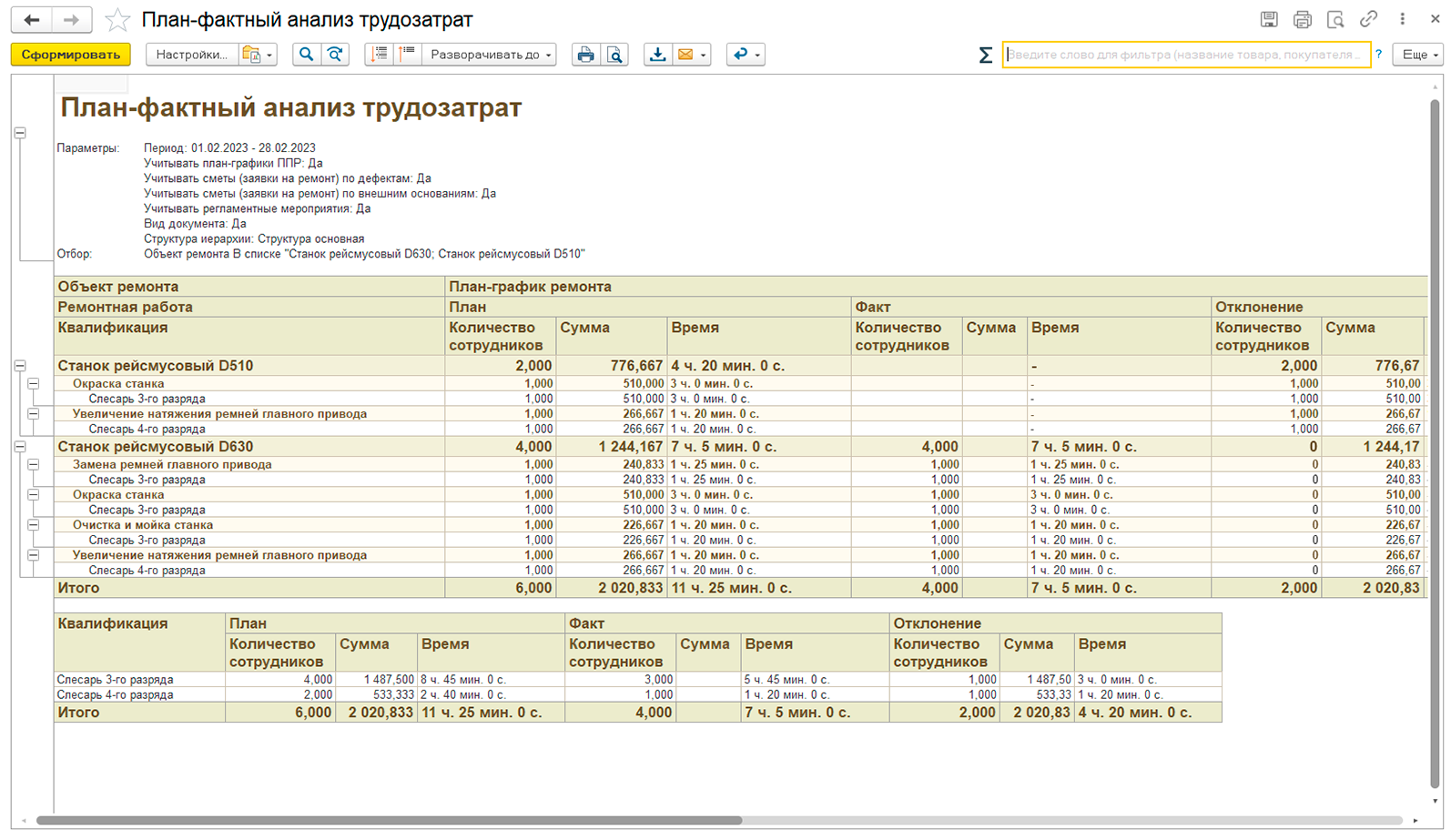Open the Еще menu
The width and height of the screenshot is (1451, 840).
coord(1419,55)
